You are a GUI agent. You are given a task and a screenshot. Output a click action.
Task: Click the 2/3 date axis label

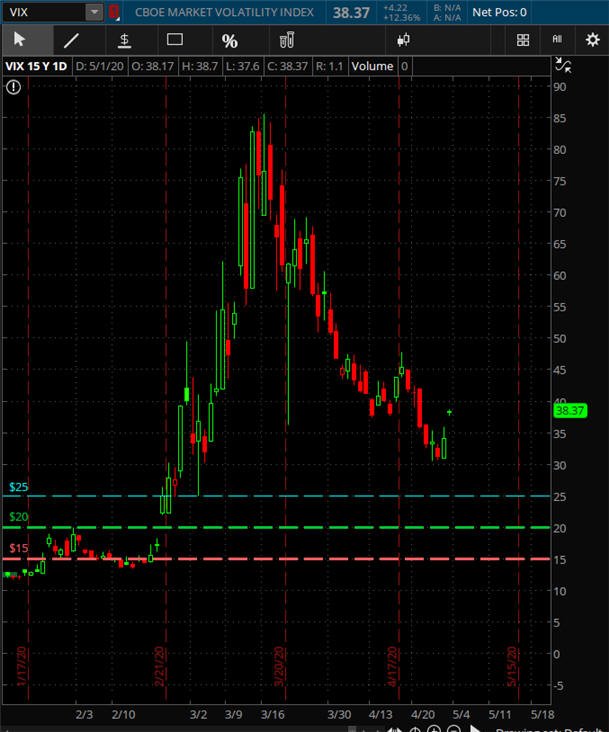pyautogui.click(x=84, y=715)
